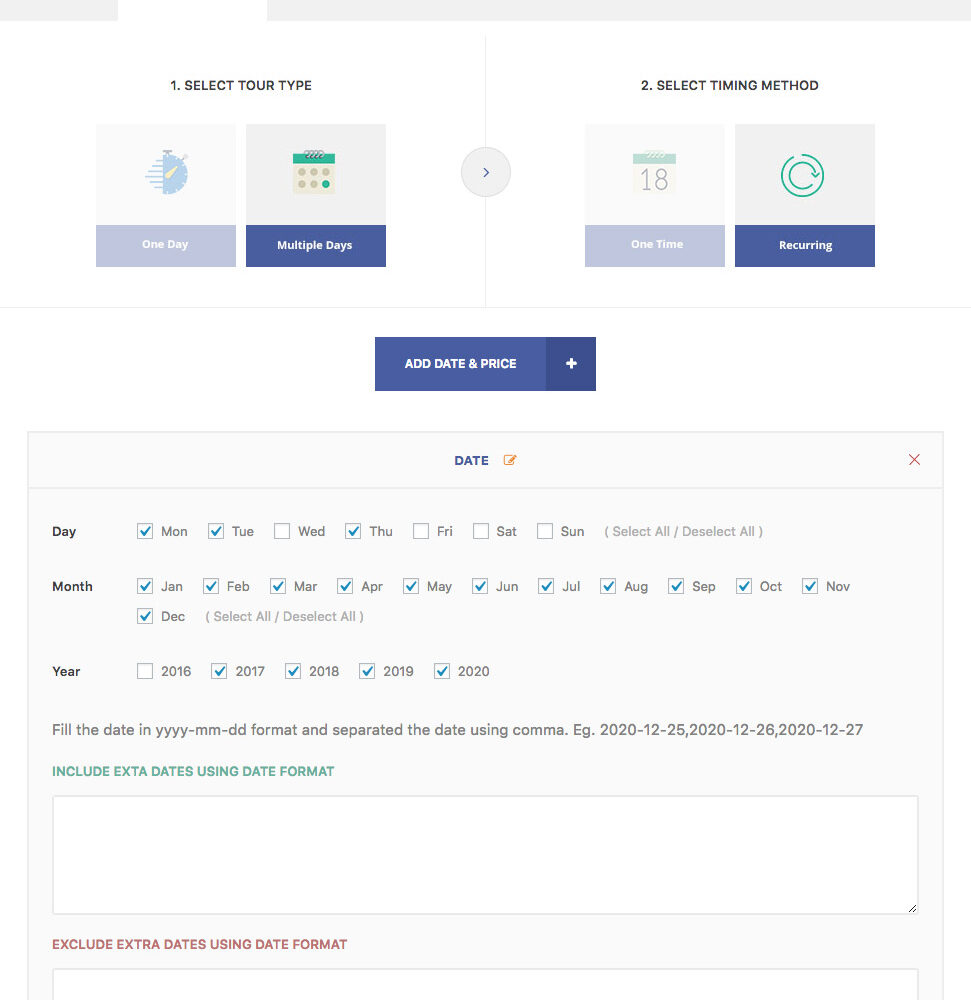
Task: Select the One Day stopwatch icon
Action: pyautogui.click(x=166, y=173)
